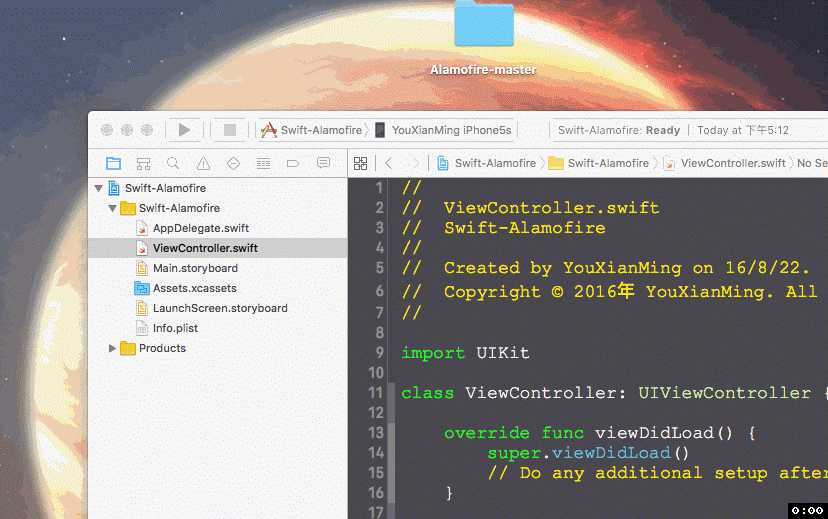Select LaunchScreen.storyboard in navigator
The height and width of the screenshot is (519, 828).
(218, 308)
